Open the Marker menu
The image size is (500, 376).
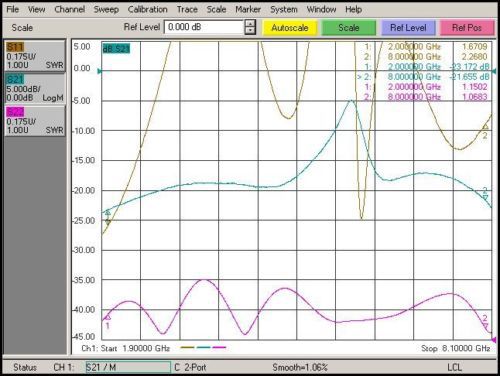(248, 9)
